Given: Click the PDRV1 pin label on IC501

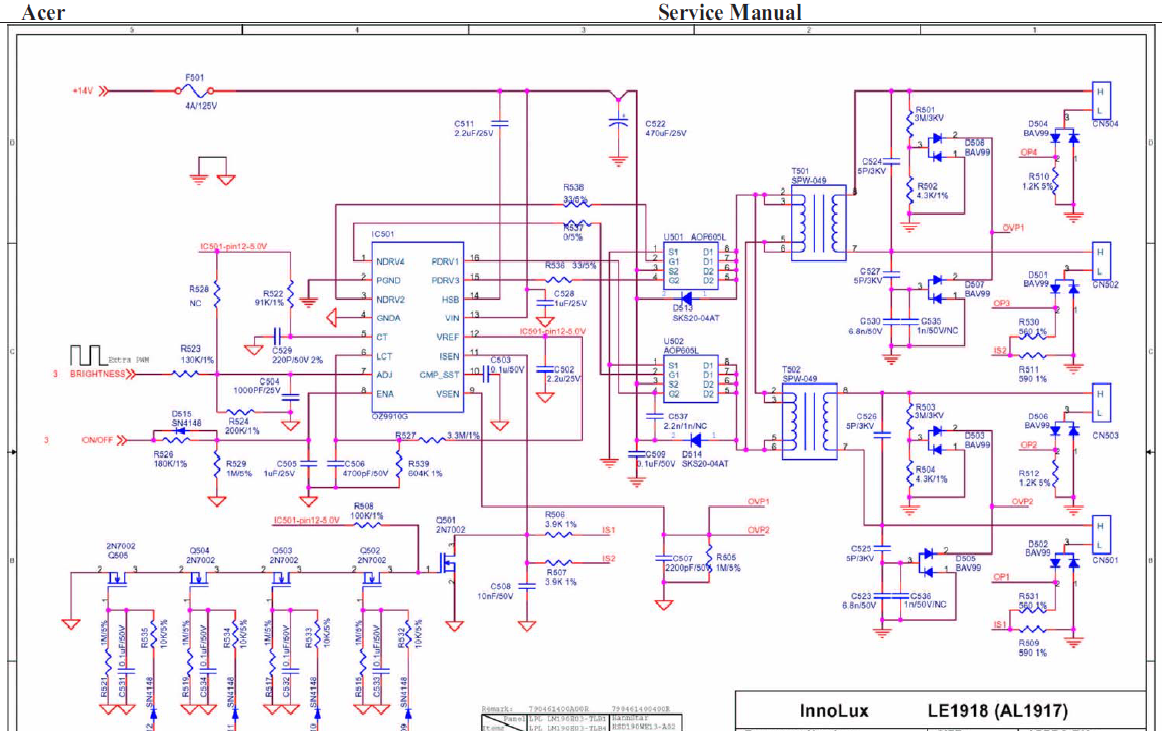Looking at the screenshot, I should click(445, 262).
